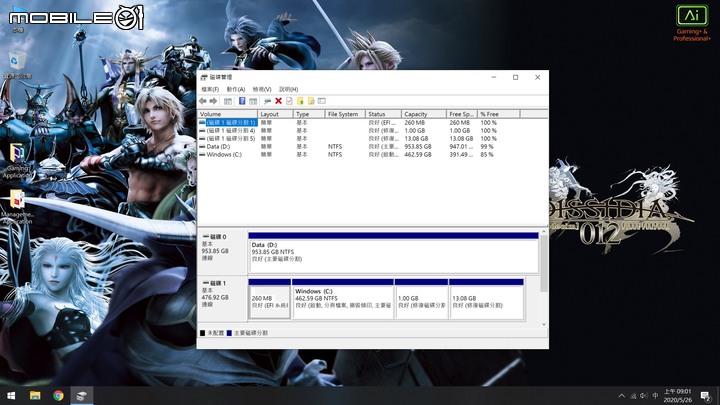Click the volume speaker tray icon

coord(643,396)
